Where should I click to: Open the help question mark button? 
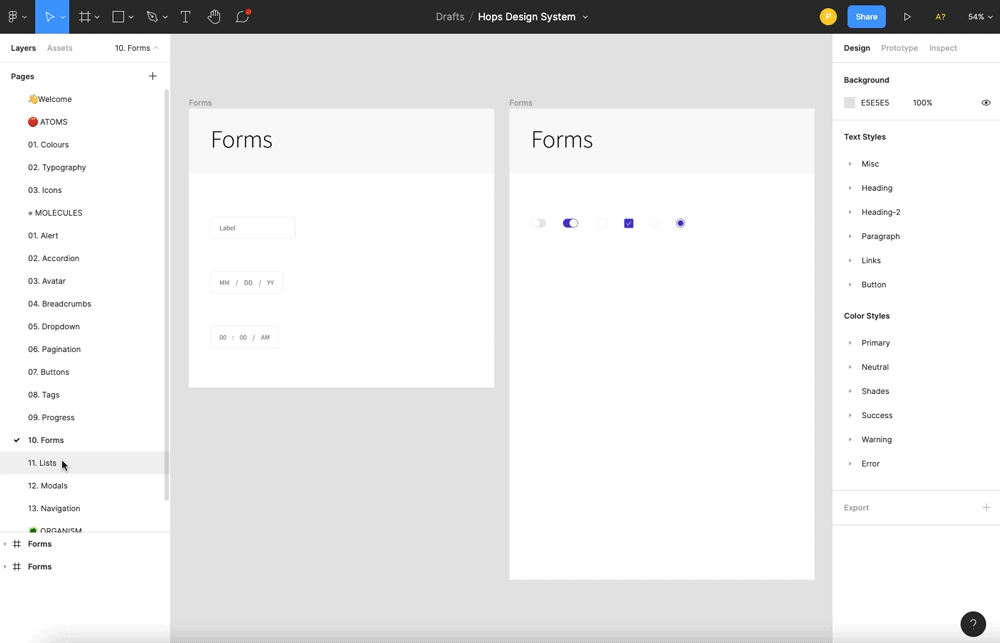pos(973,624)
